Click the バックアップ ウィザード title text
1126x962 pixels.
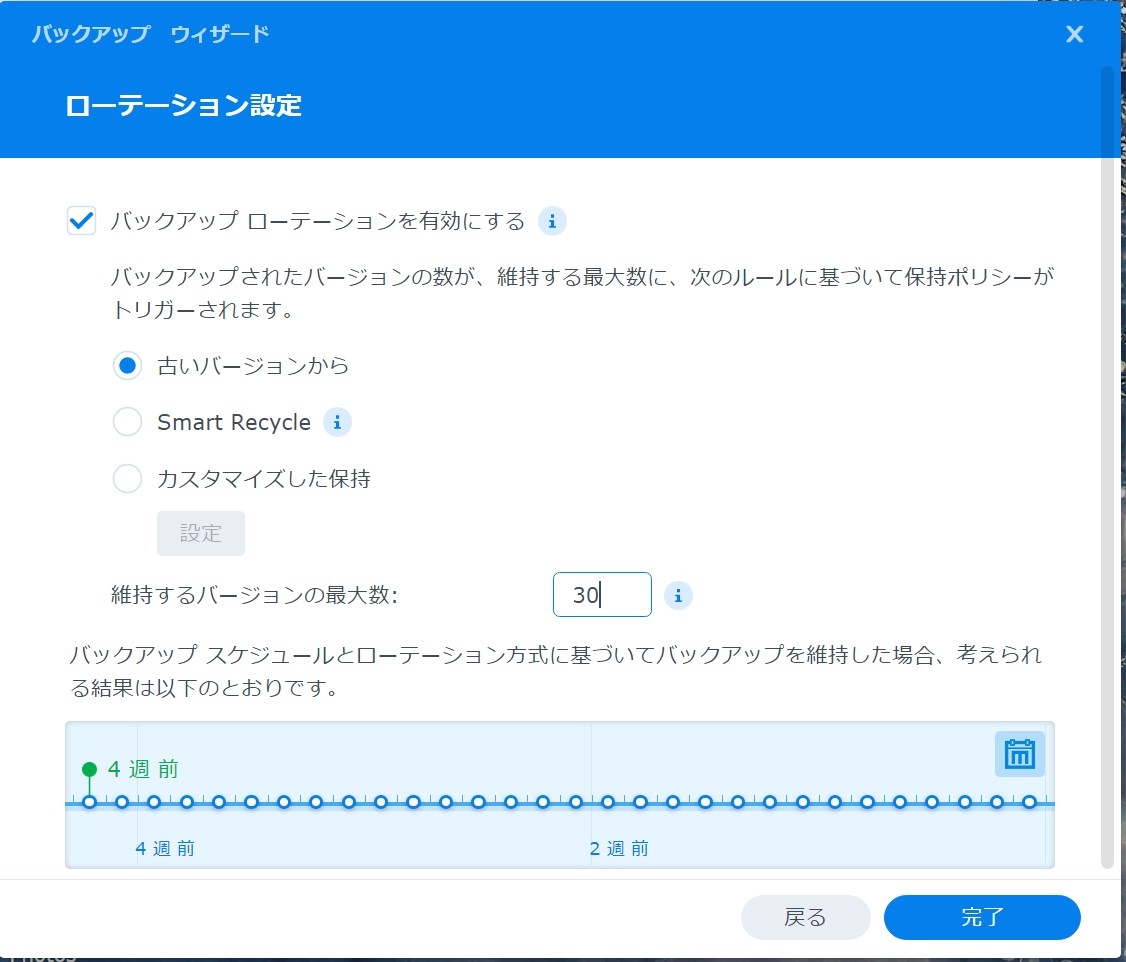click(150, 35)
